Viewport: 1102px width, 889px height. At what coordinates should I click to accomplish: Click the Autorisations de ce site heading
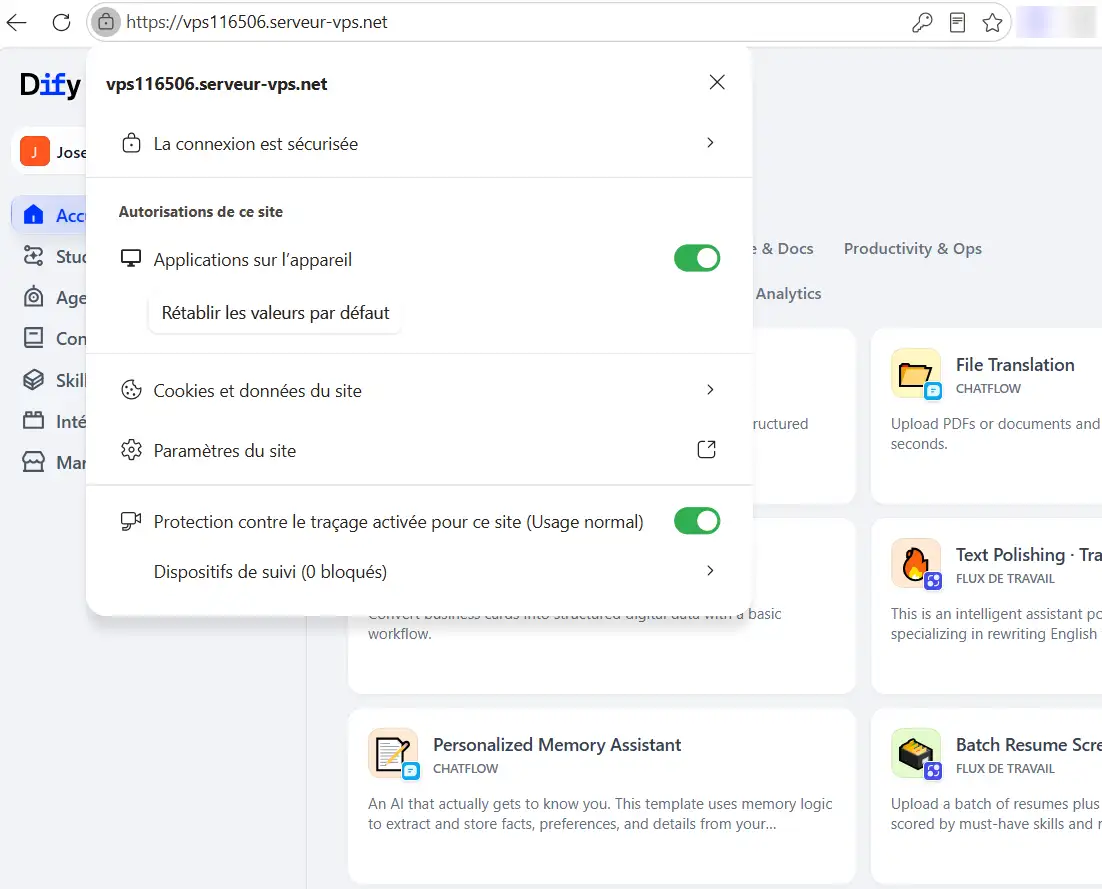200,212
